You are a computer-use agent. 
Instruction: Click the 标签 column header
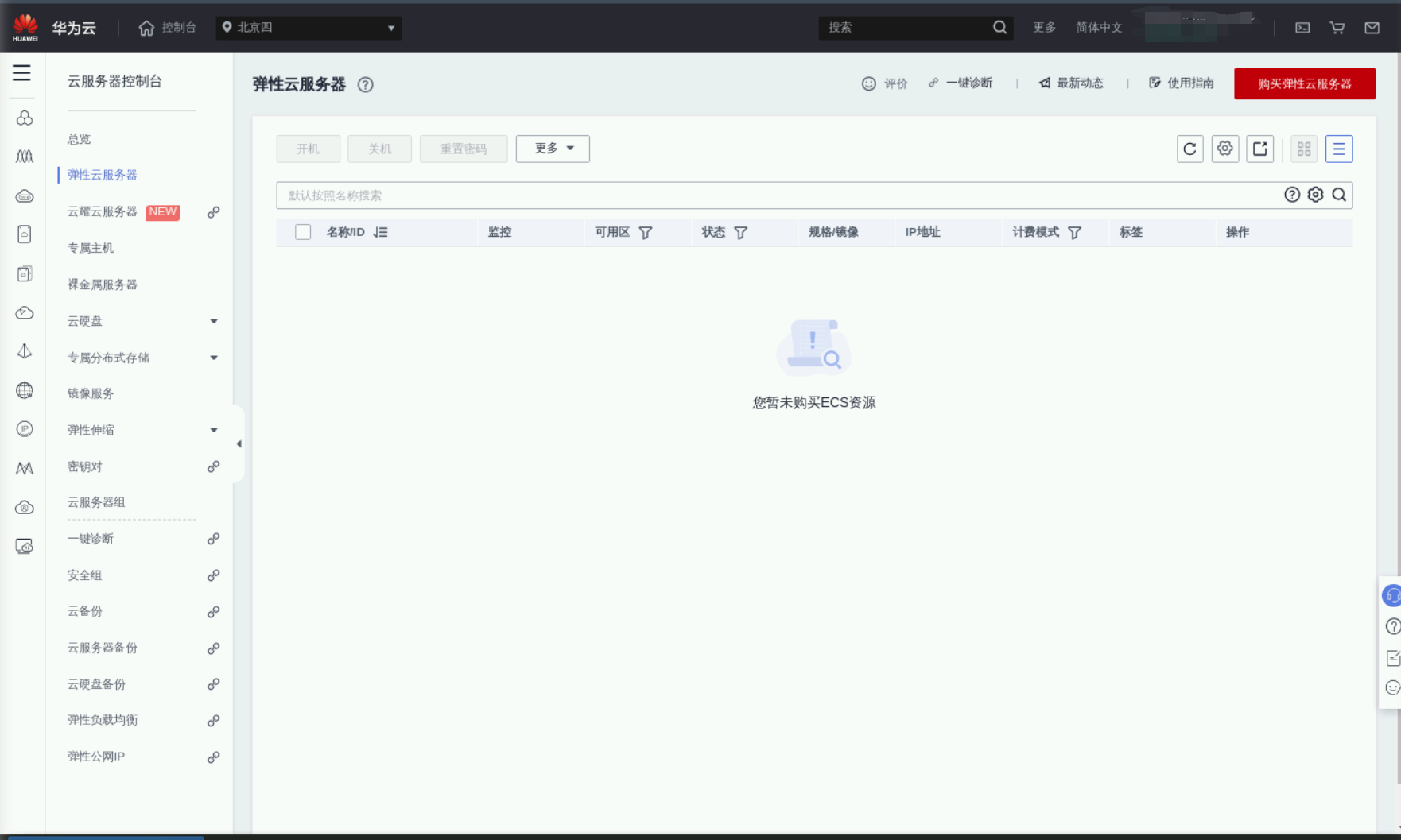[1131, 232]
